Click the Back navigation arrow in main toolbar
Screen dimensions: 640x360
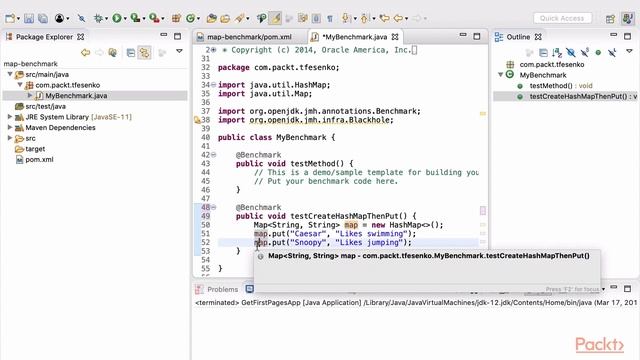398,18
